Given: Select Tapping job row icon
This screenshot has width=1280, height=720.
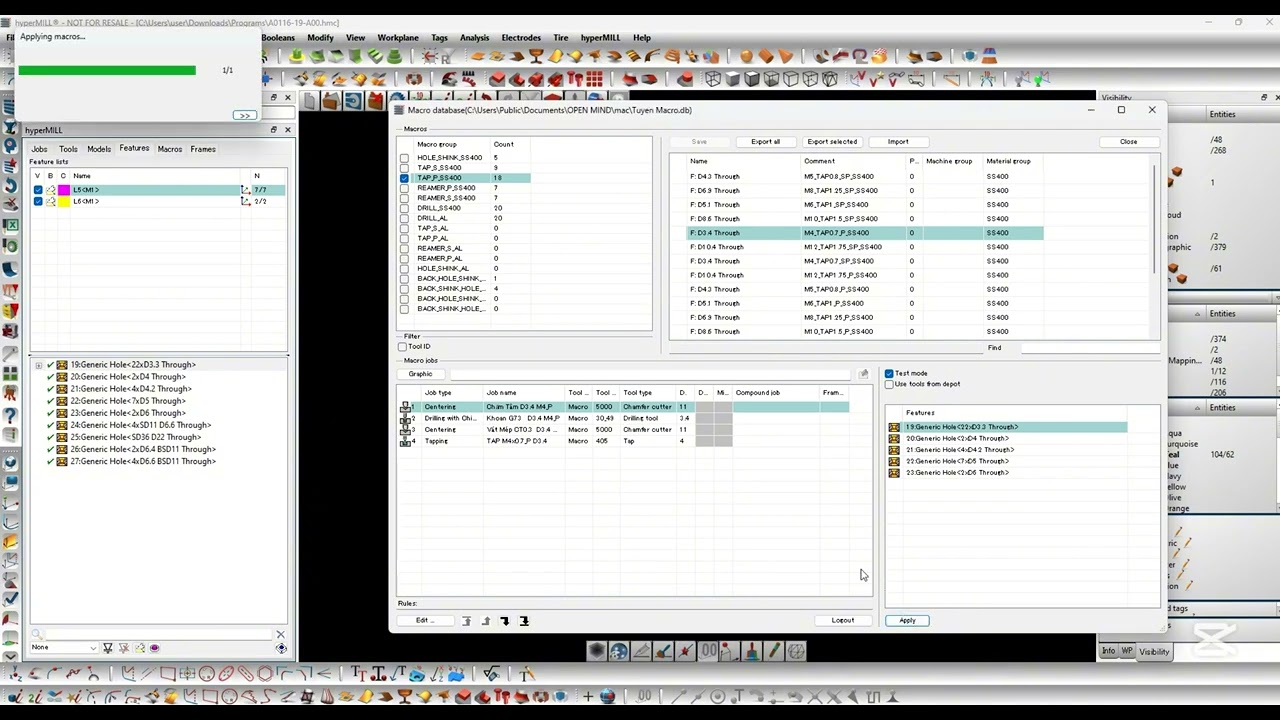Looking at the screenshot, I should pyautogui.click(x=406, y=441).
